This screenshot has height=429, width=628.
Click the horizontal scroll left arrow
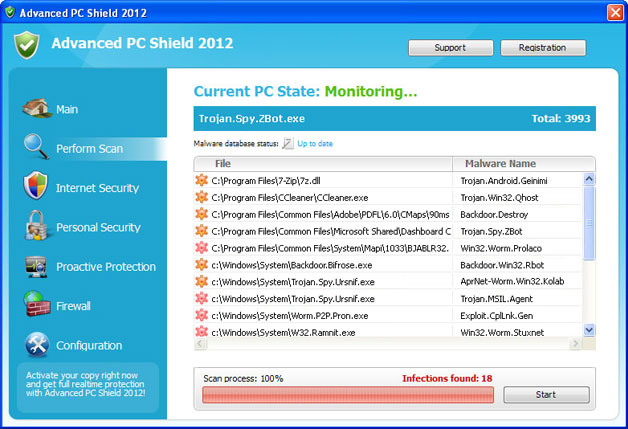coord(201,343)
